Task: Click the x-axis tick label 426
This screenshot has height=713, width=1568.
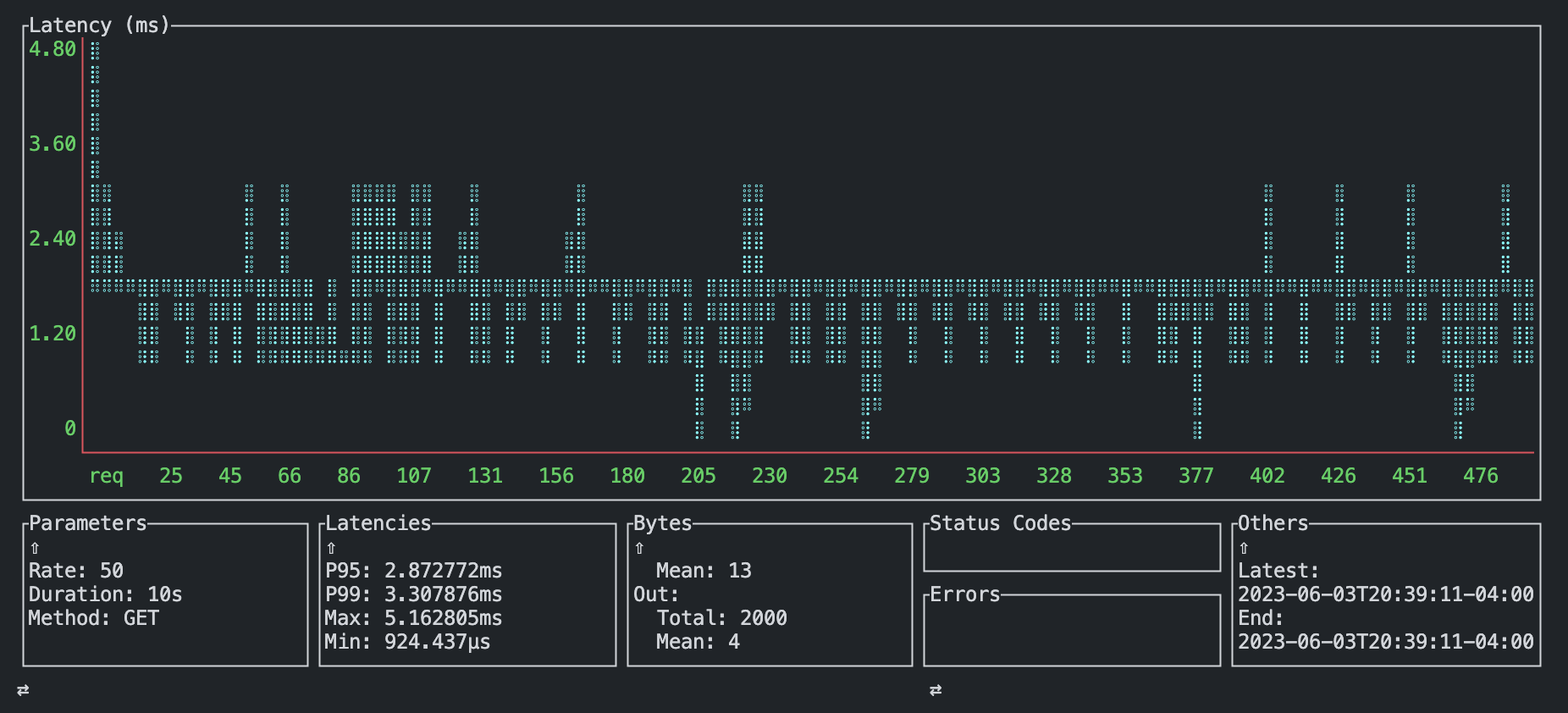Action: coord(1339,476)
